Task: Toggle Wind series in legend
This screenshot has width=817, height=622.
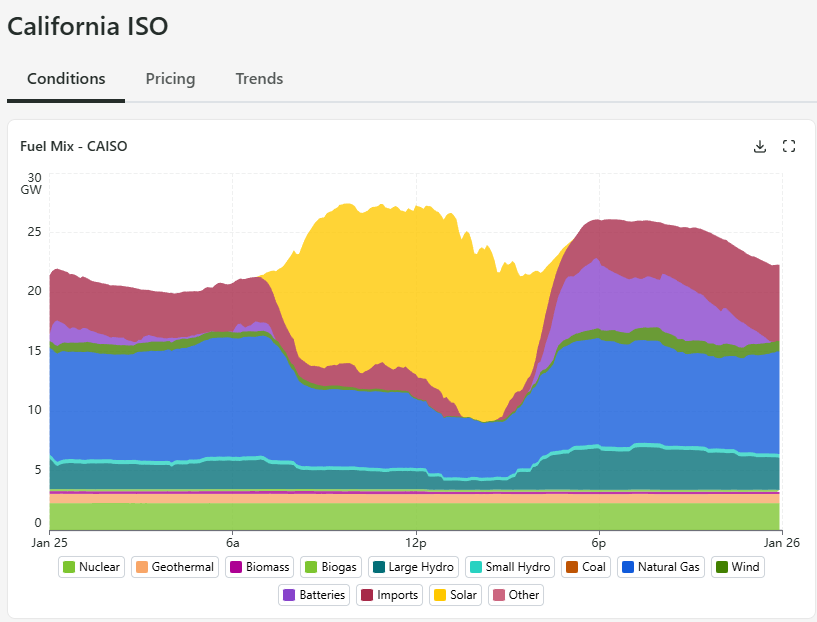Action: pos(737,567)
